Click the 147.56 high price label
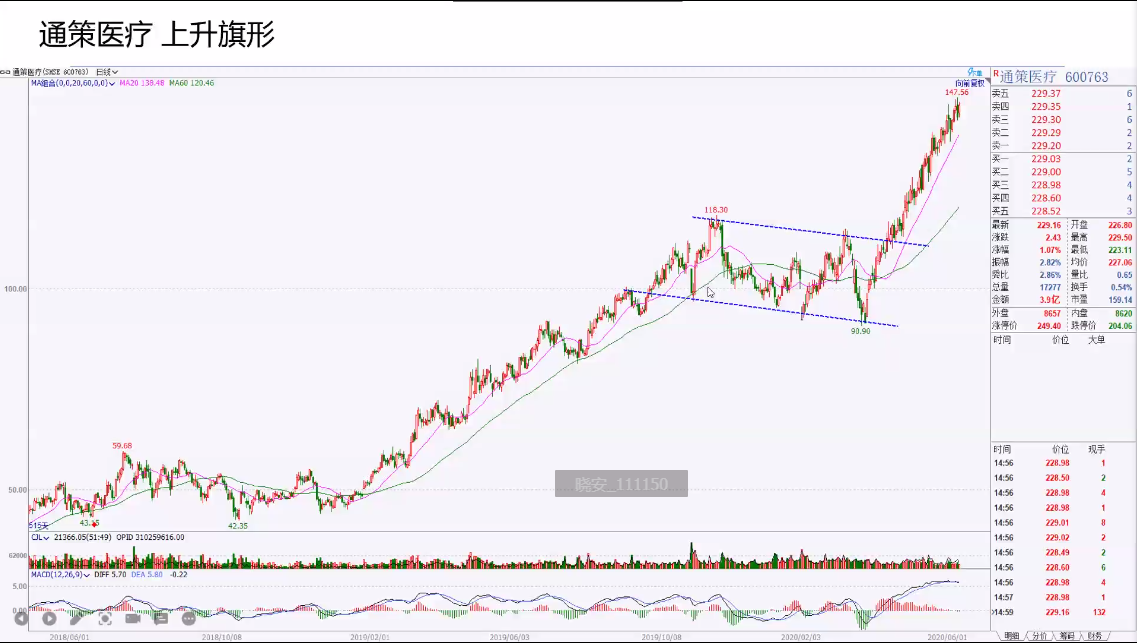Image resolution: width=1137 pixels, height=643 pixels. click(x=956, y=93)
